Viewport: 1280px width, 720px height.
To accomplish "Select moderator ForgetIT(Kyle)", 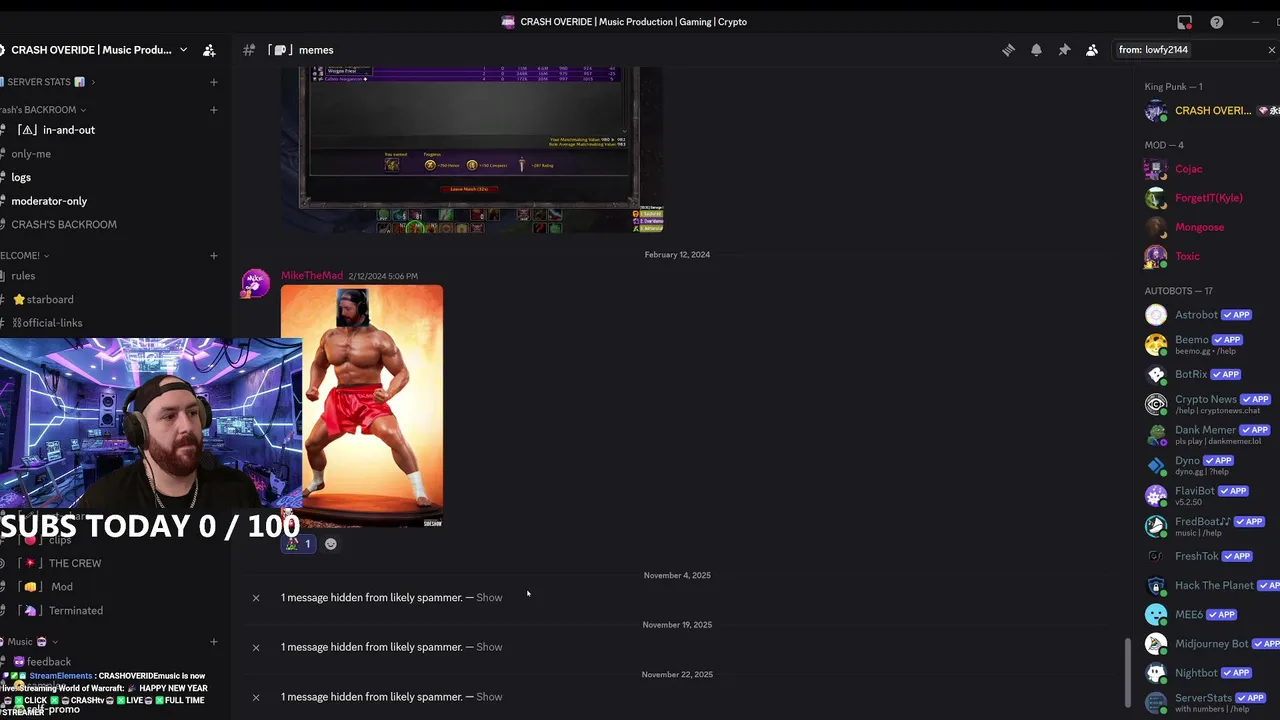I will [x=1211, y=198].
